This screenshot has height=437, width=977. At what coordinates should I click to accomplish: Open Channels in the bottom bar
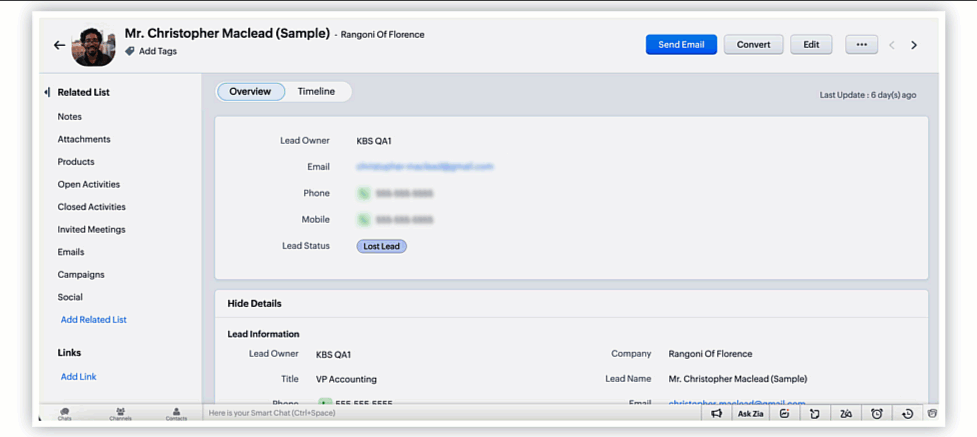(120, 413)
